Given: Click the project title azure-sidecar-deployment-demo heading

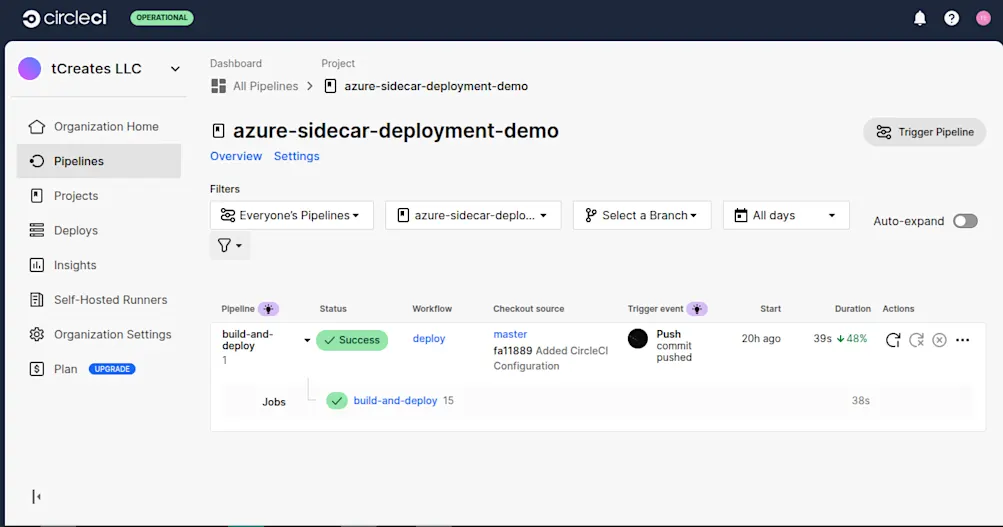Looking at the screenshot, I should [x=395, y=130].
